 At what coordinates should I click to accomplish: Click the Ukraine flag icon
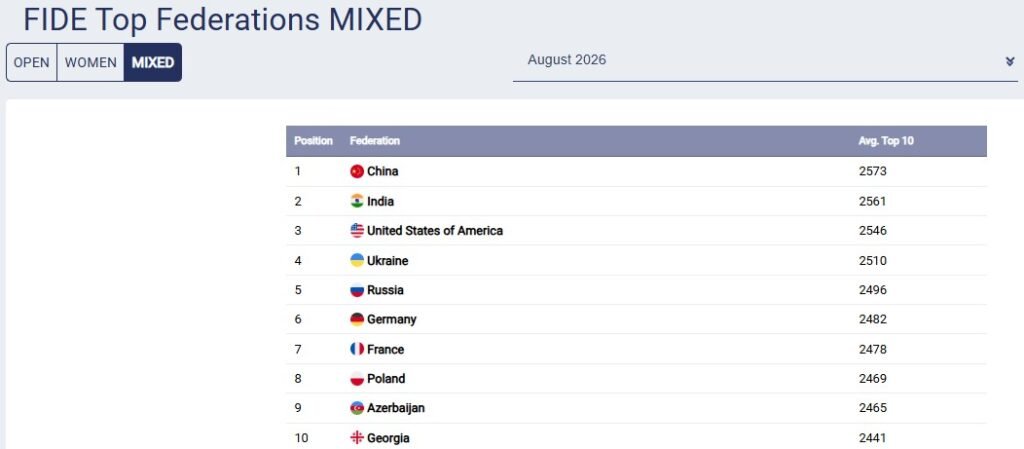357,260
